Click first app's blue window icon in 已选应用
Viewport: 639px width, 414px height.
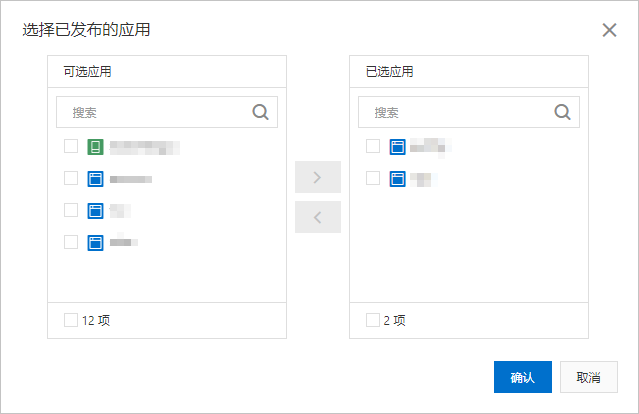point(397,147)
